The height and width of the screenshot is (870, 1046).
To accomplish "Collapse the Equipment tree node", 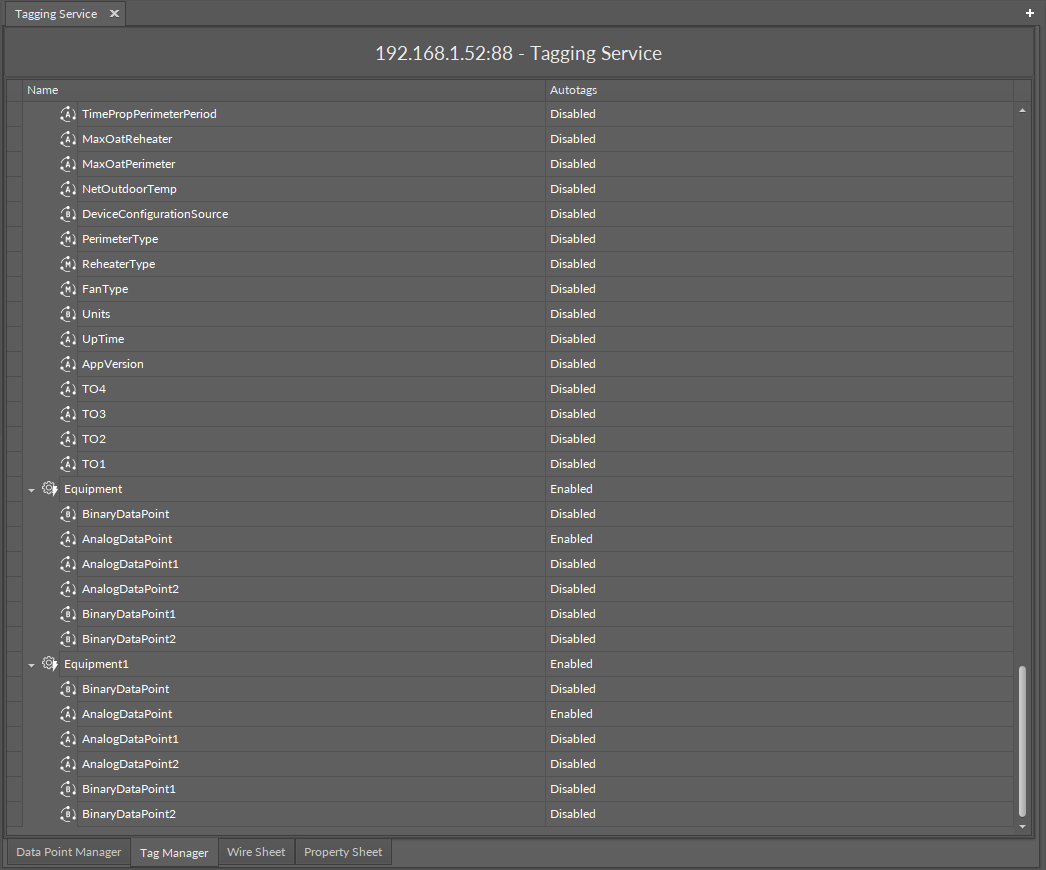I will tap(31, 488).
